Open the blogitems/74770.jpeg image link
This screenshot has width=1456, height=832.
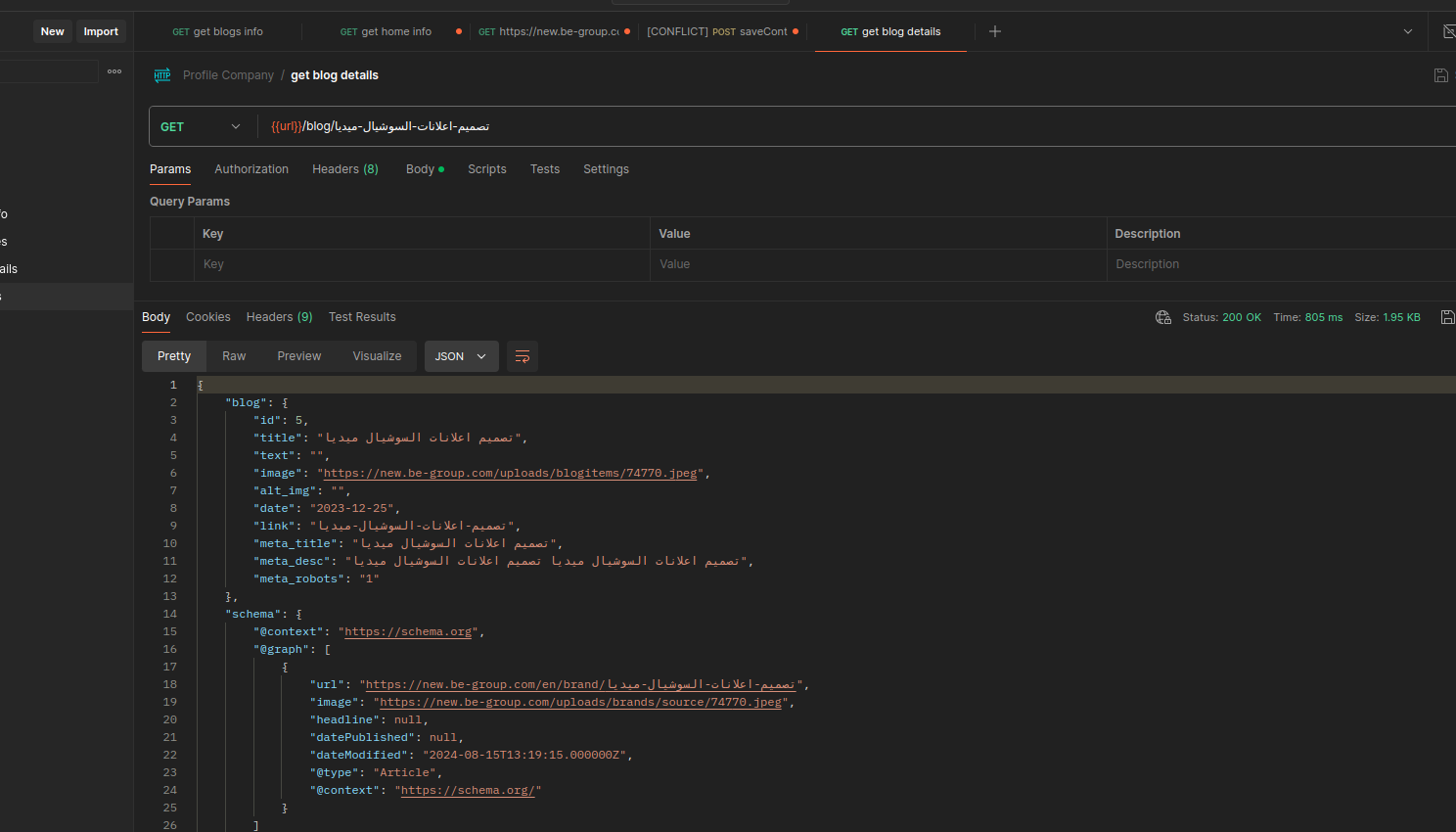[x=510, y=473]
